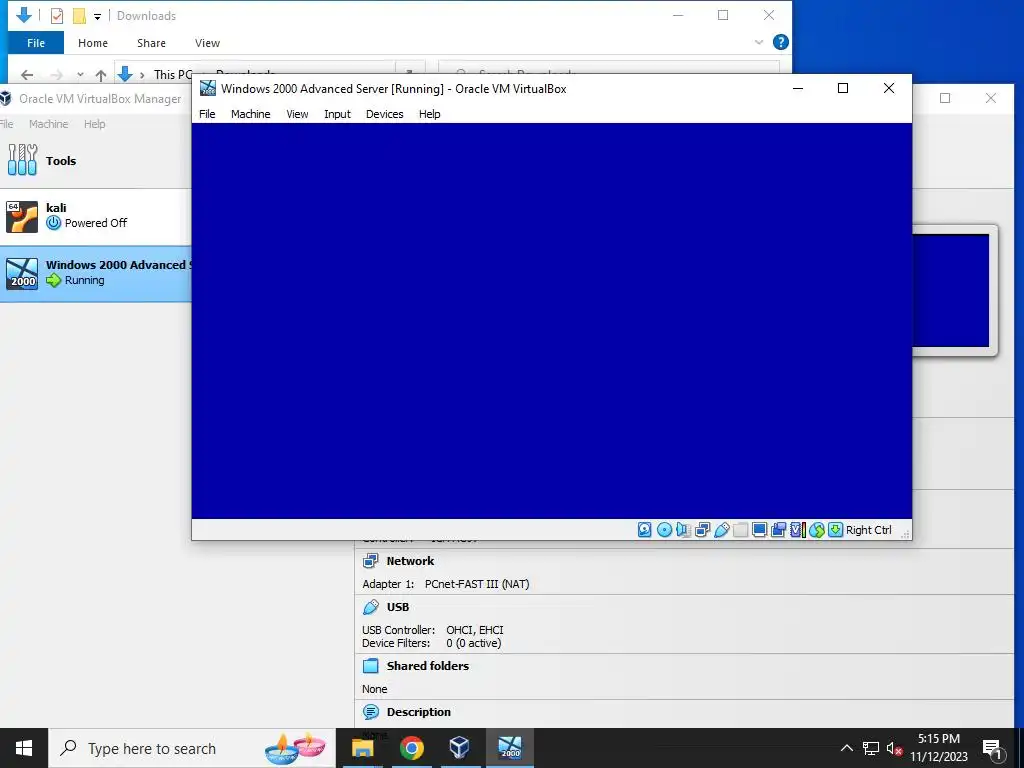Click the new folder quick access icon
Screen dimensions: 1024x768
point(79,16)
